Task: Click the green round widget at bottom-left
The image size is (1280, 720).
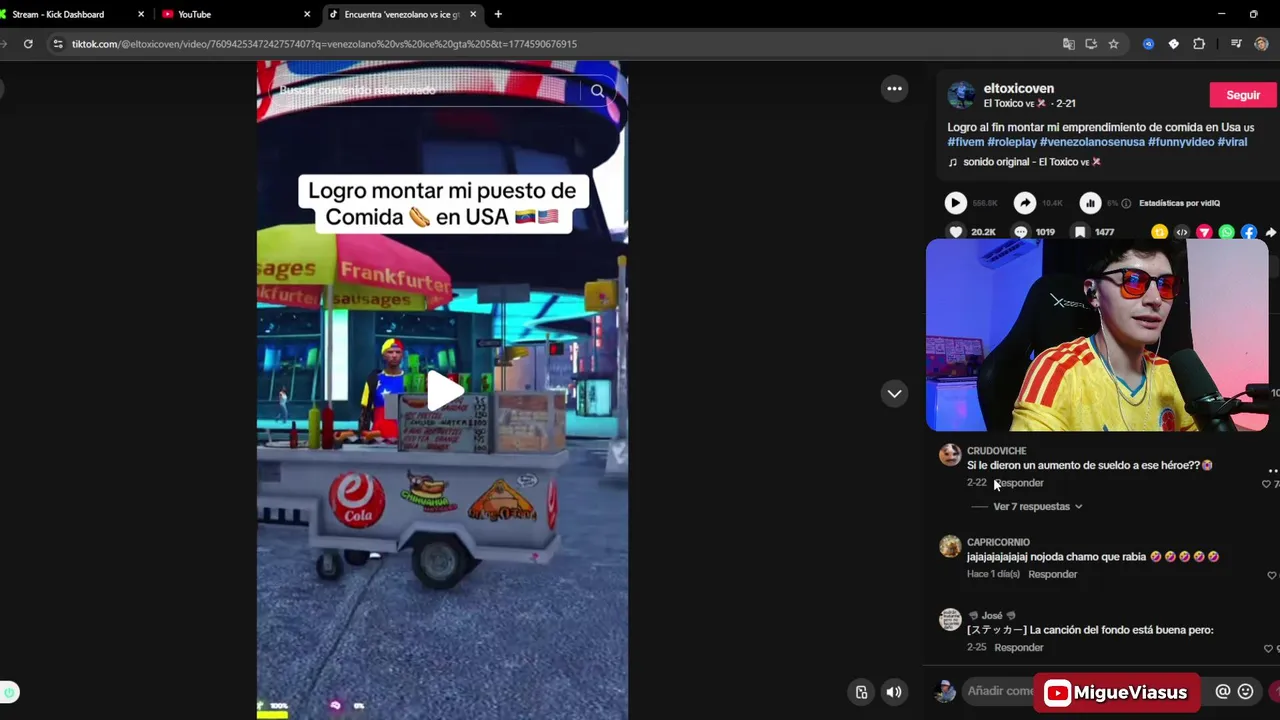Action: point(9,692)
